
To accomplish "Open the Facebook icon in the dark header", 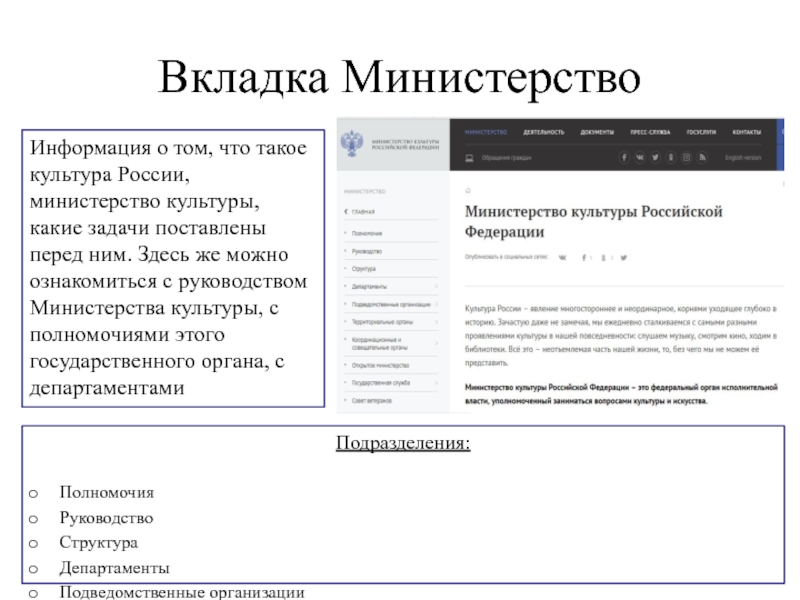I will pos(624,157).
